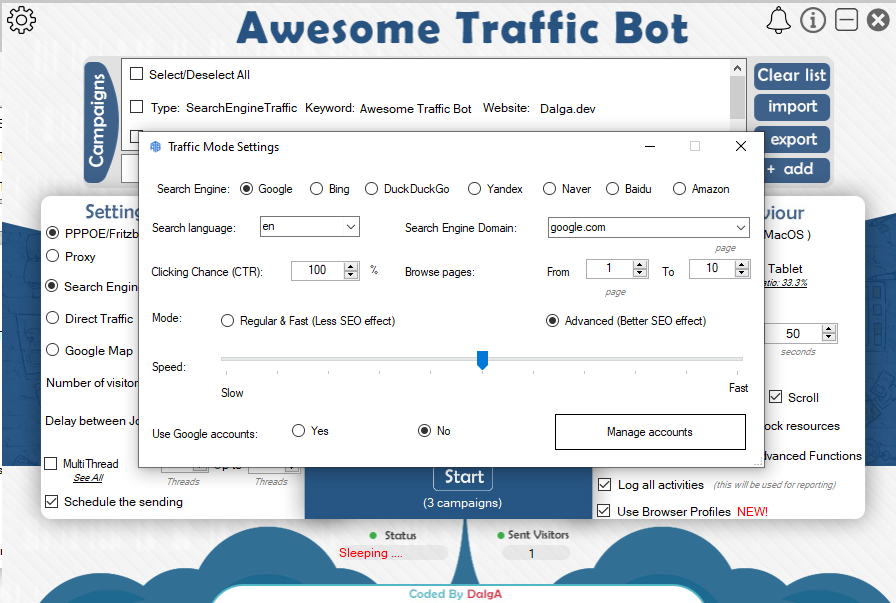
Task: Click the add campaign button
Action: tap(796, 169)
